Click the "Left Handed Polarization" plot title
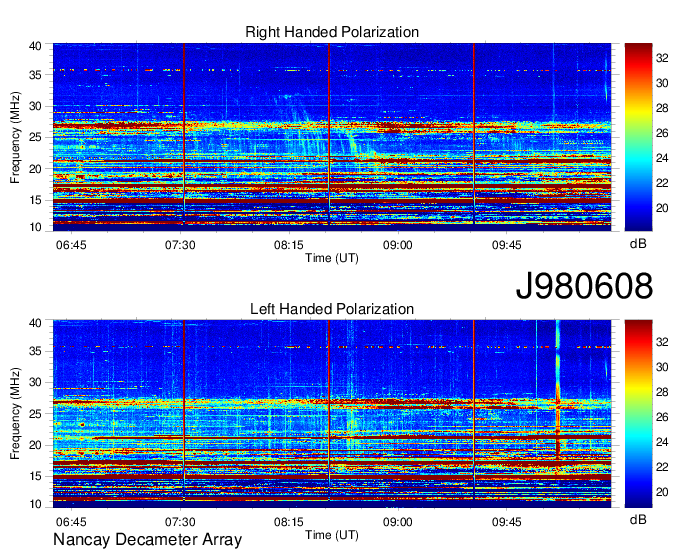This screenshot has width=680, height=552. pos(332,309)
